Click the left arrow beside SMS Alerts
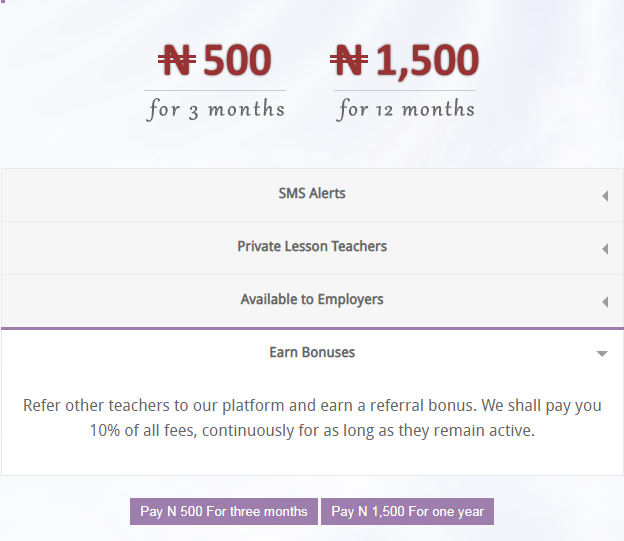 coord(605,196)
